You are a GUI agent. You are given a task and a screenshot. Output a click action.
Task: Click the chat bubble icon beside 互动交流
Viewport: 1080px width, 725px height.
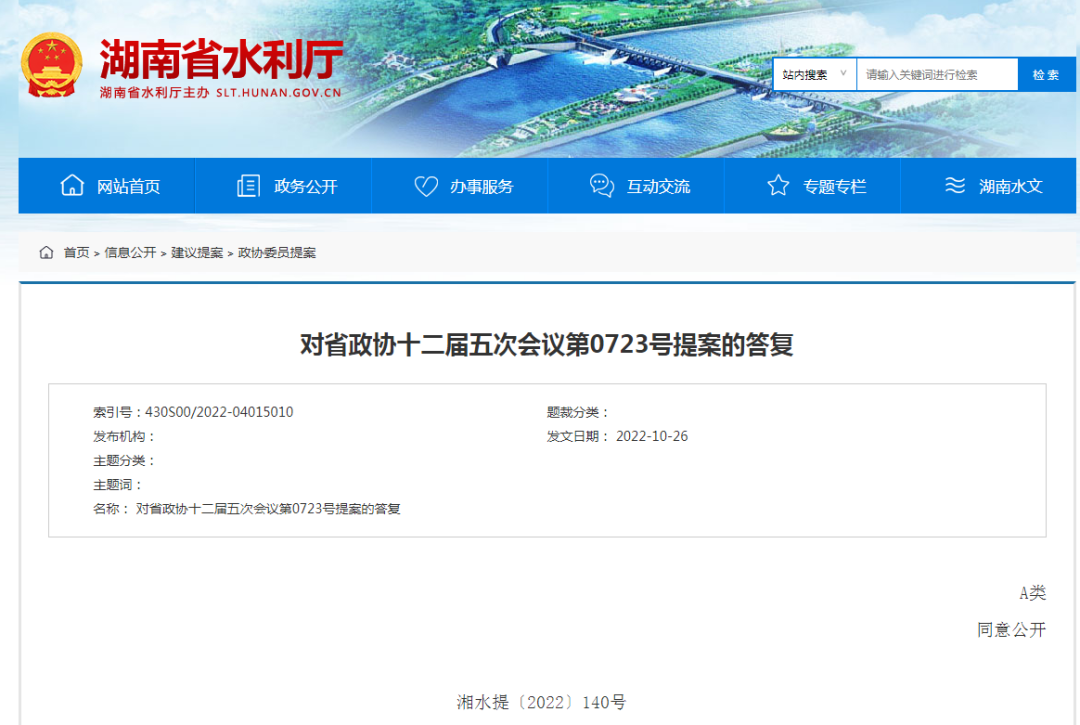(x=602, y=186)
